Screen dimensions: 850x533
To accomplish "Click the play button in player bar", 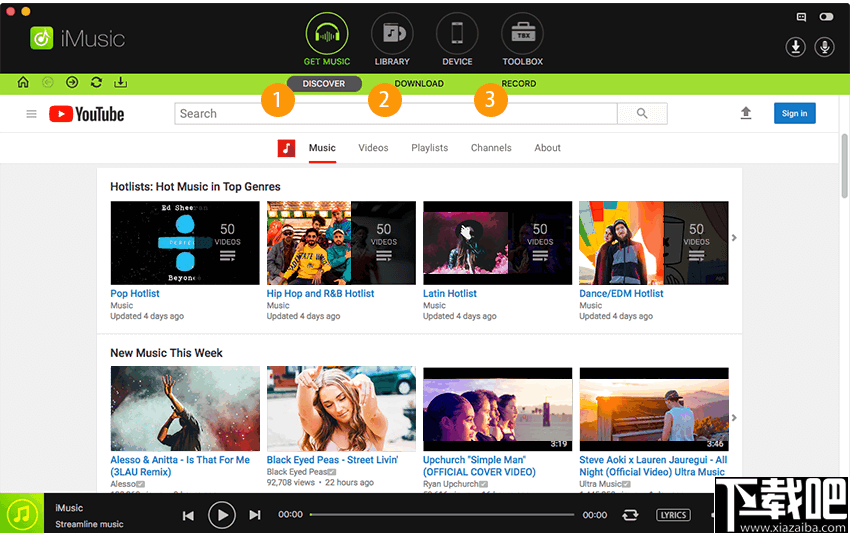I will point(222,515).
